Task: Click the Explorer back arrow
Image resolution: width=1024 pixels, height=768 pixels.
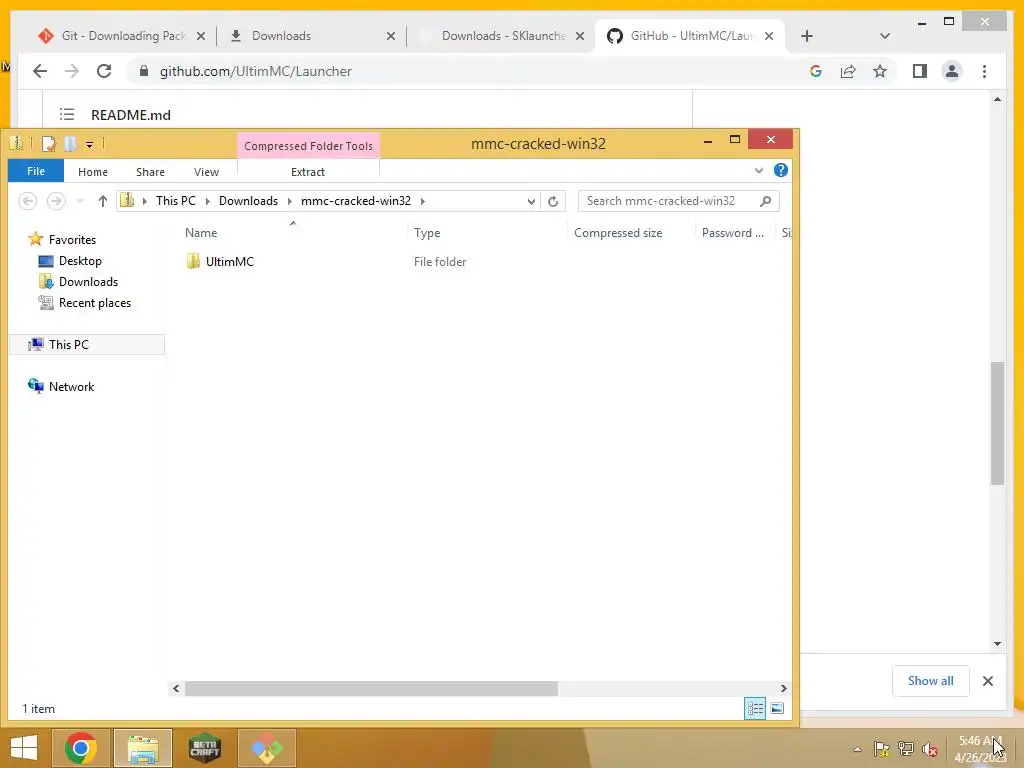Action: click(x=27, y=201)
